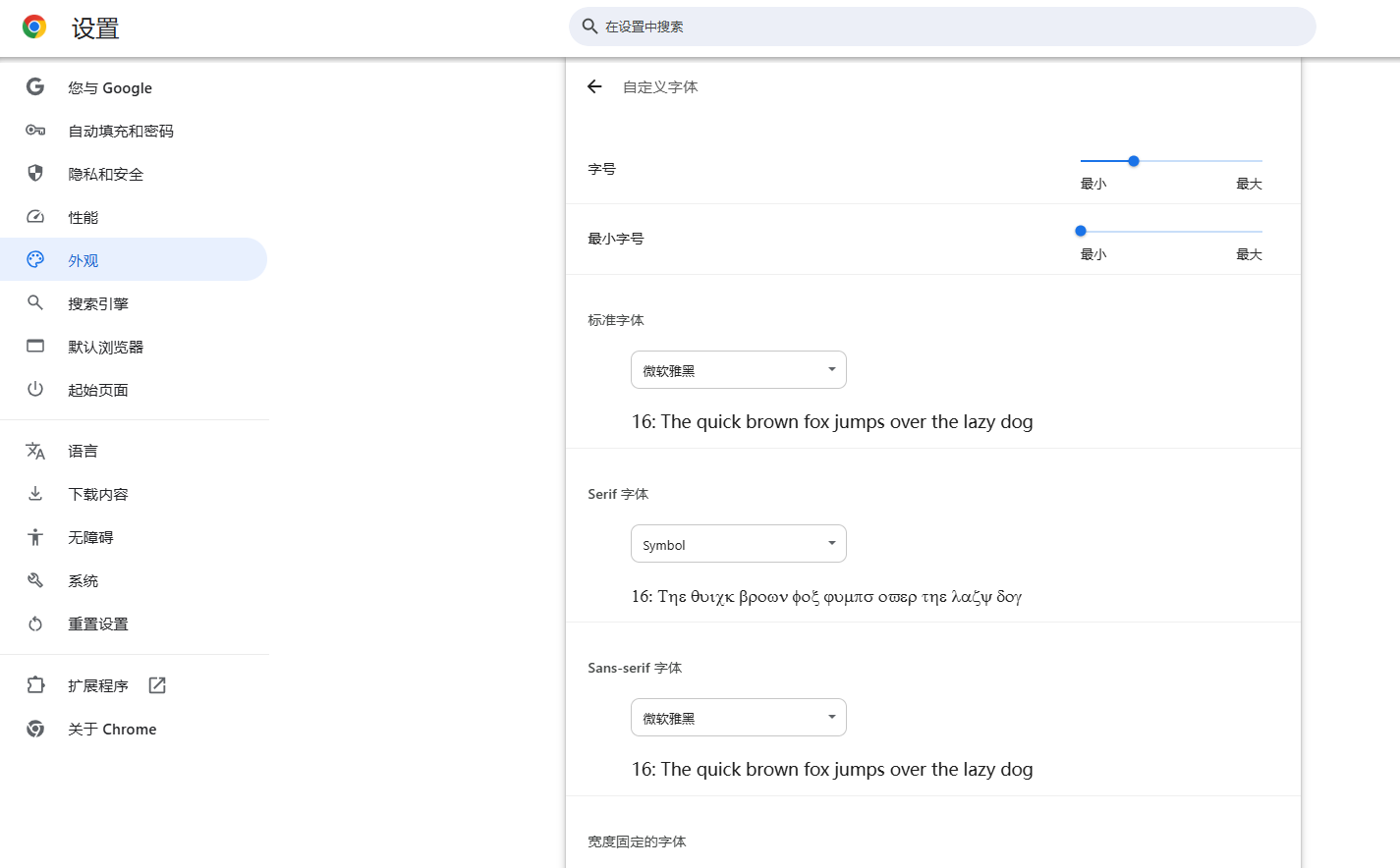Go to 起始页面 settings
This screenshot has width=1400, height=868.
click(x=134, y=390)
